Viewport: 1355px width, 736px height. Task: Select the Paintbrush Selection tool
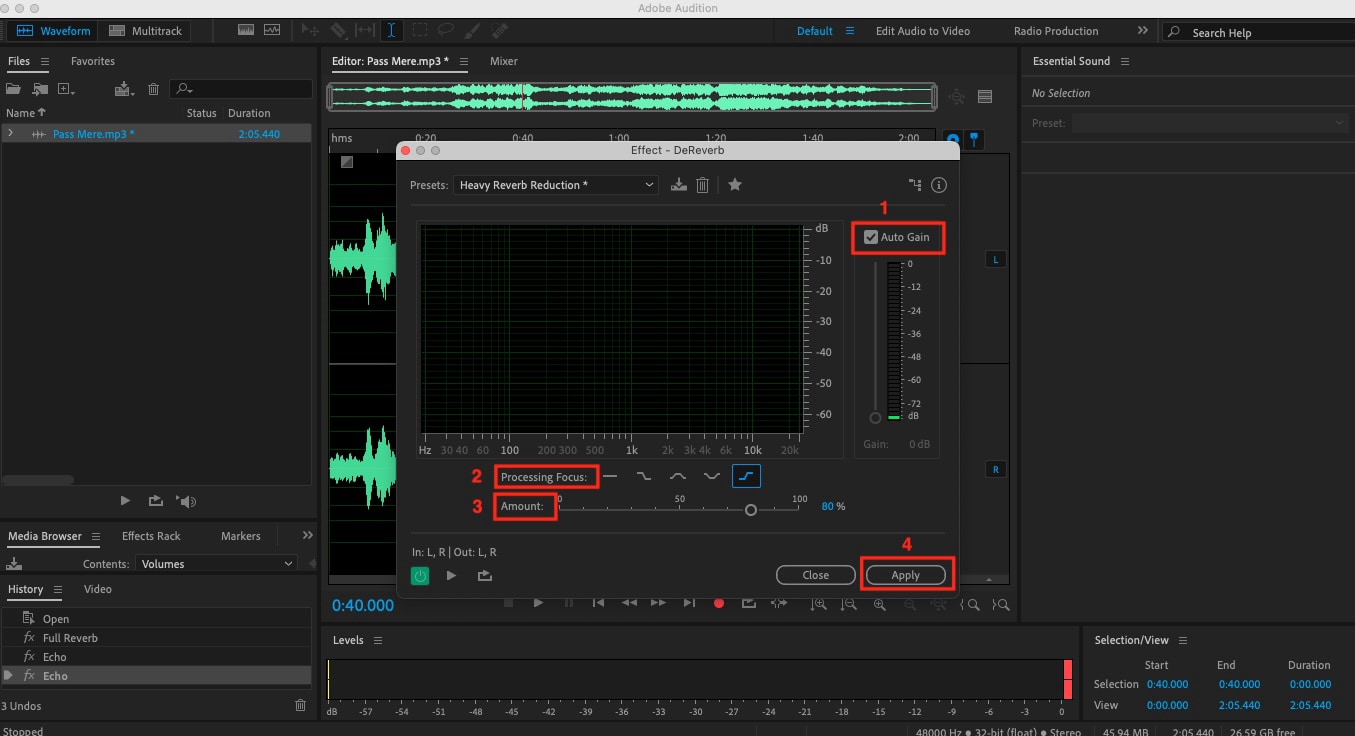473,31
